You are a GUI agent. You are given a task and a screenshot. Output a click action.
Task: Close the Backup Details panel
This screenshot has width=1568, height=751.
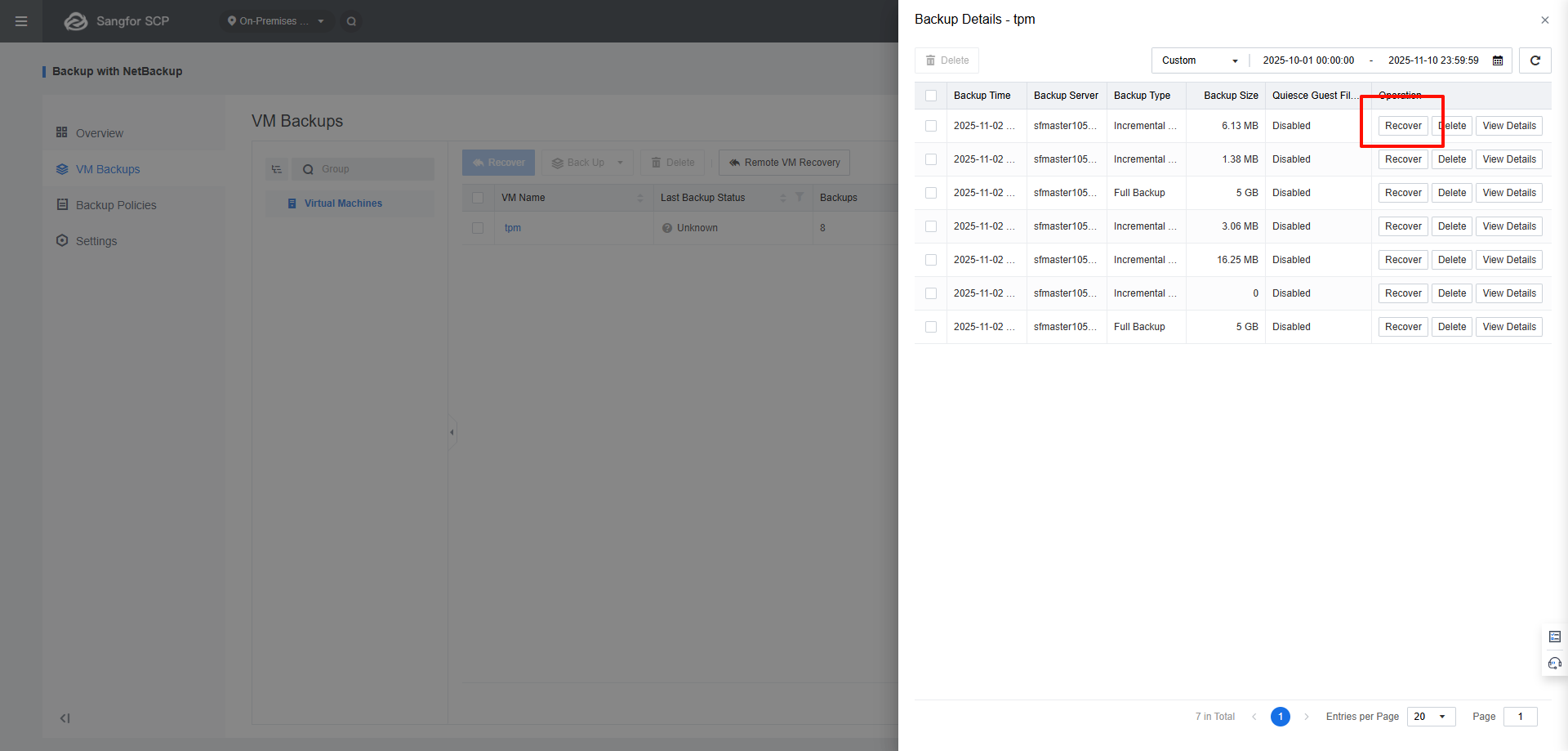pos(1545,20)
